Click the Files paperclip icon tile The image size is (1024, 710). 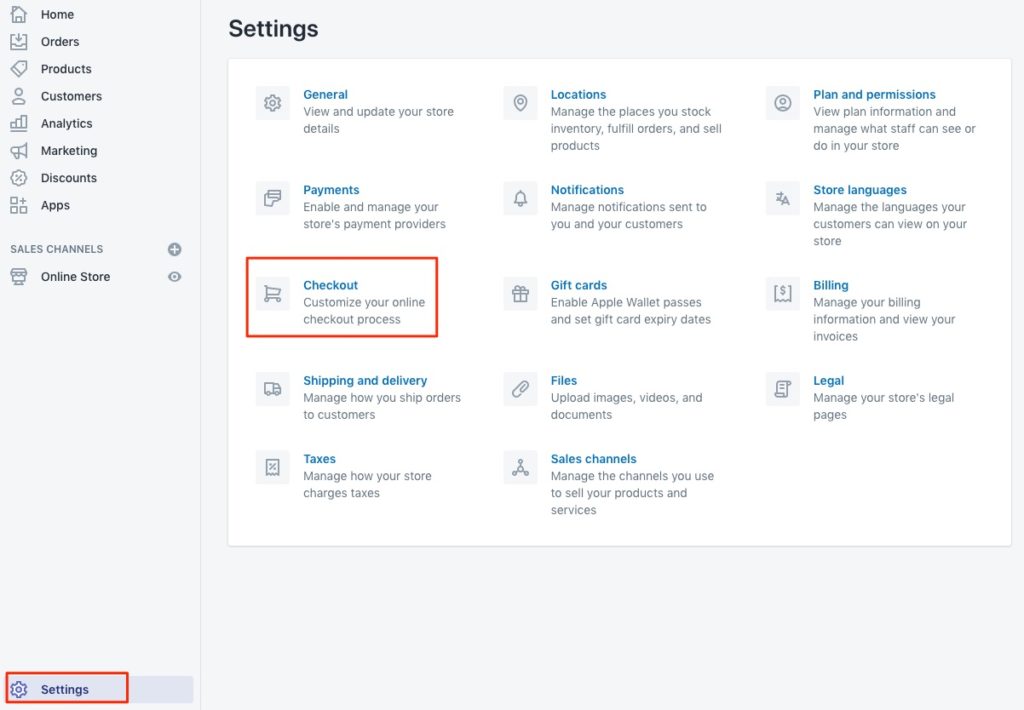(520, 389)
